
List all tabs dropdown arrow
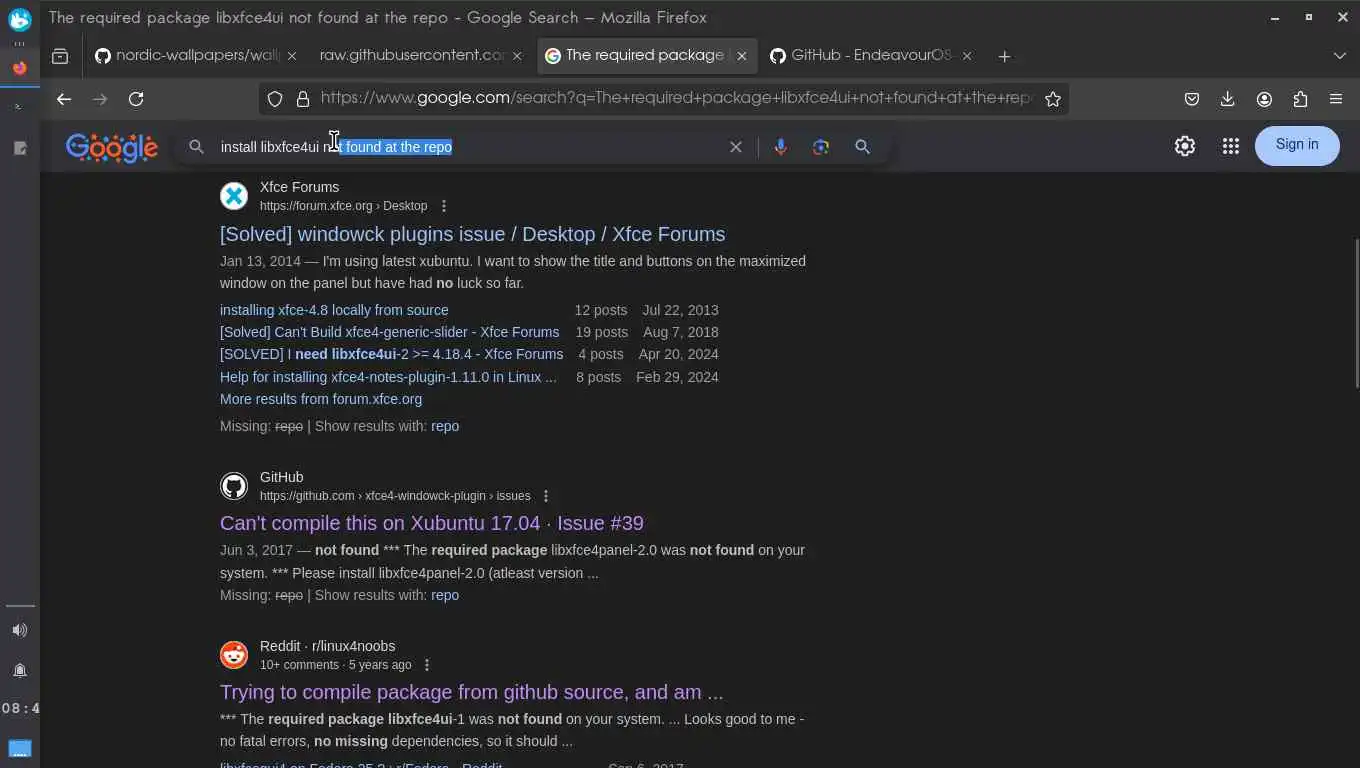click(1340, 56)
